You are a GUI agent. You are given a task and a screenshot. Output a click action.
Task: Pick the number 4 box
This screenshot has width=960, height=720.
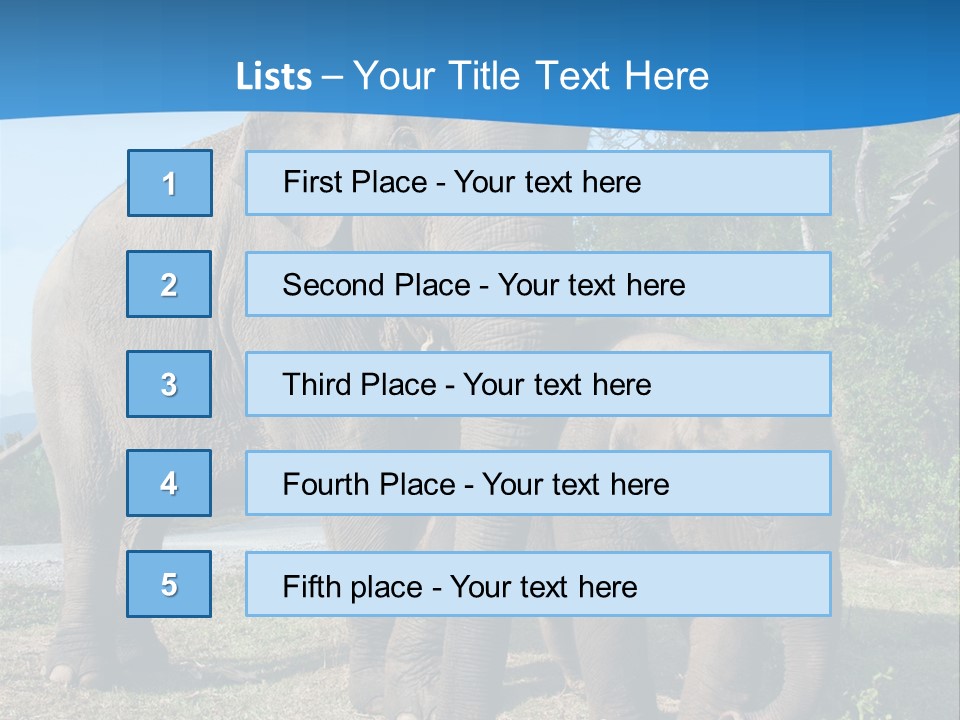coord(169,483)
